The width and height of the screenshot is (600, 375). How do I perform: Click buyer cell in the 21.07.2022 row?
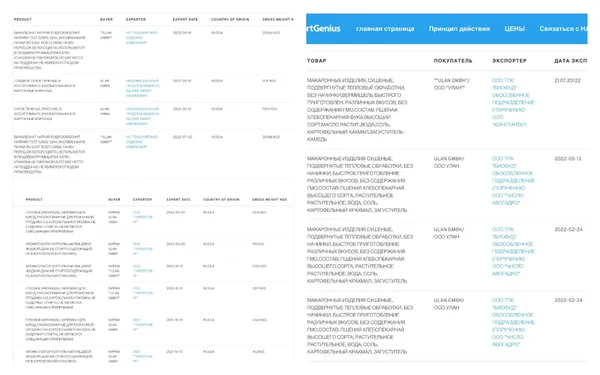point(452,84)
